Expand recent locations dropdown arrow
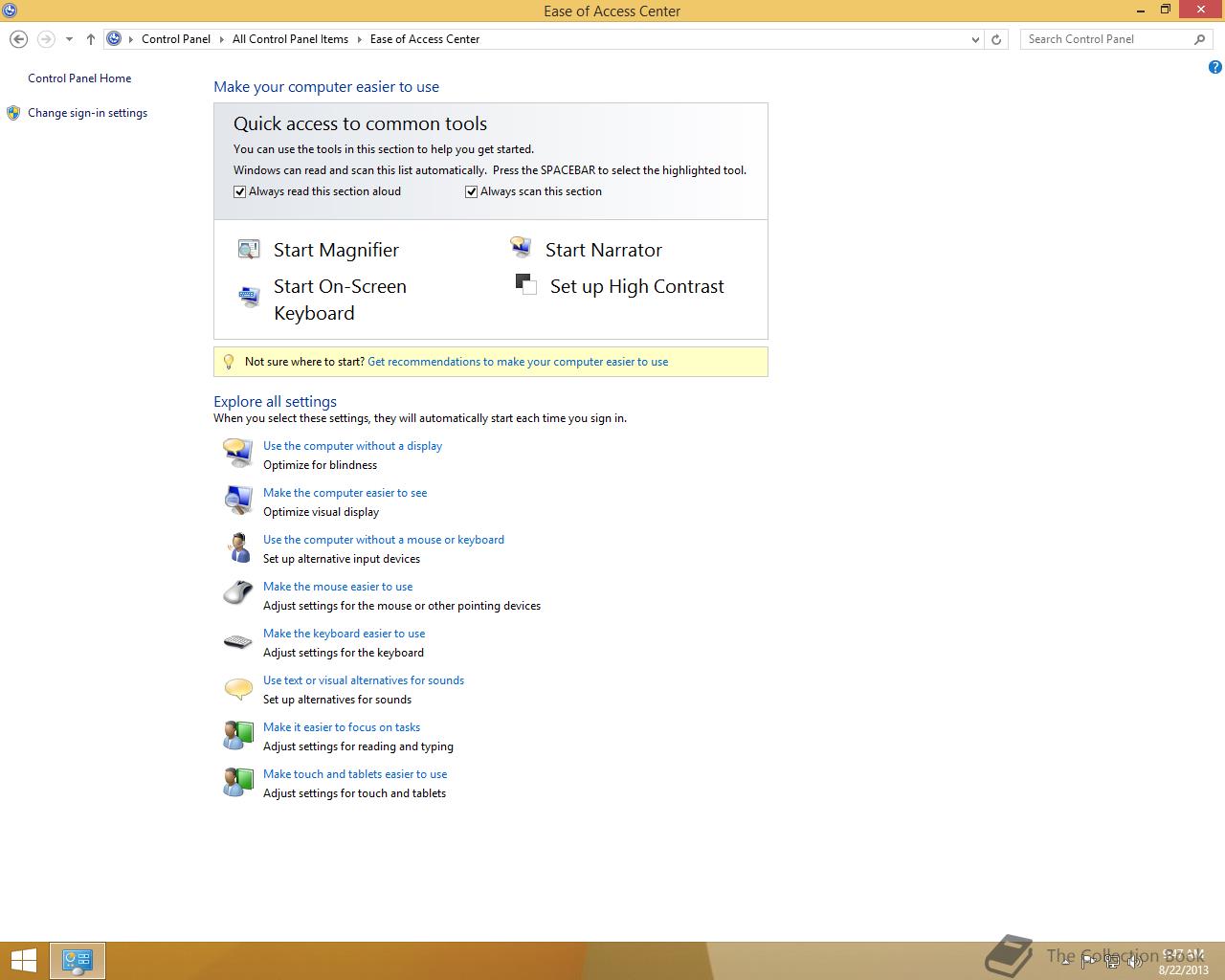Screen dimensions: 1225x980 tap(69, 39)
